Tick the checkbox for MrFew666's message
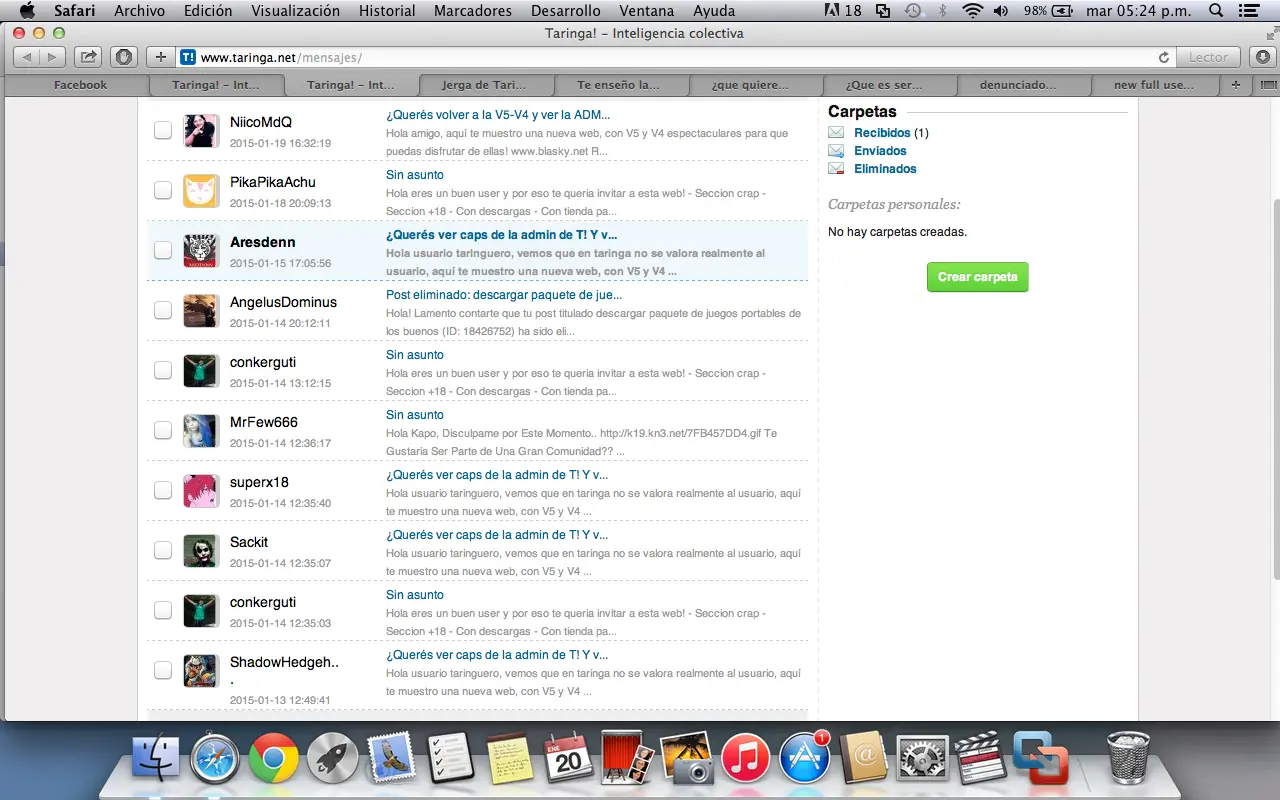 point(163,430)
